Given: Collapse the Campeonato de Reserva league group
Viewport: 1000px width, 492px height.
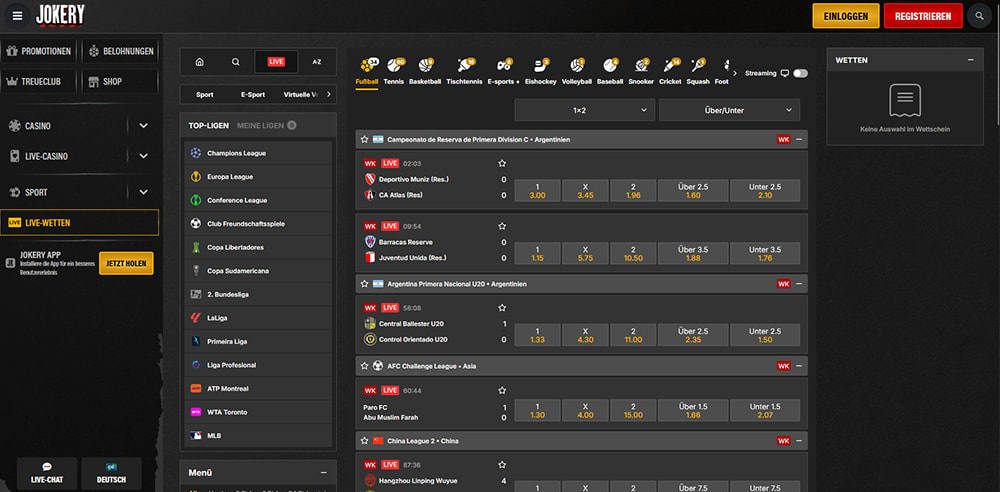Looking at the screenshot, I should (799, 139).
